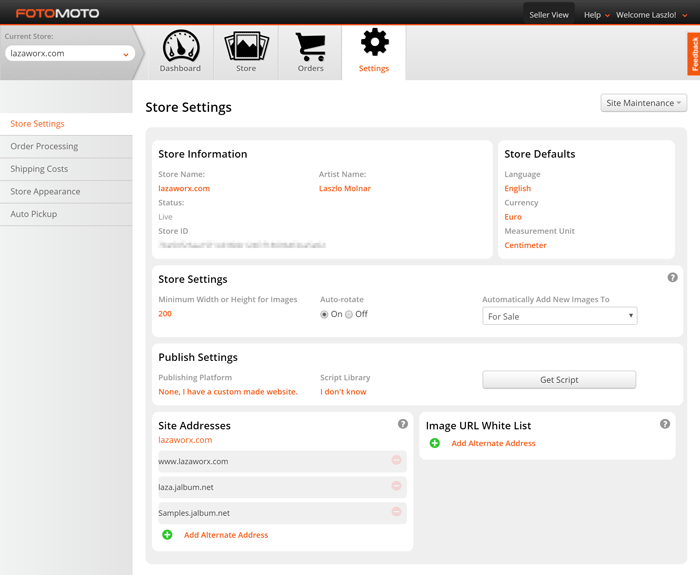Open the Help menu

596,15
